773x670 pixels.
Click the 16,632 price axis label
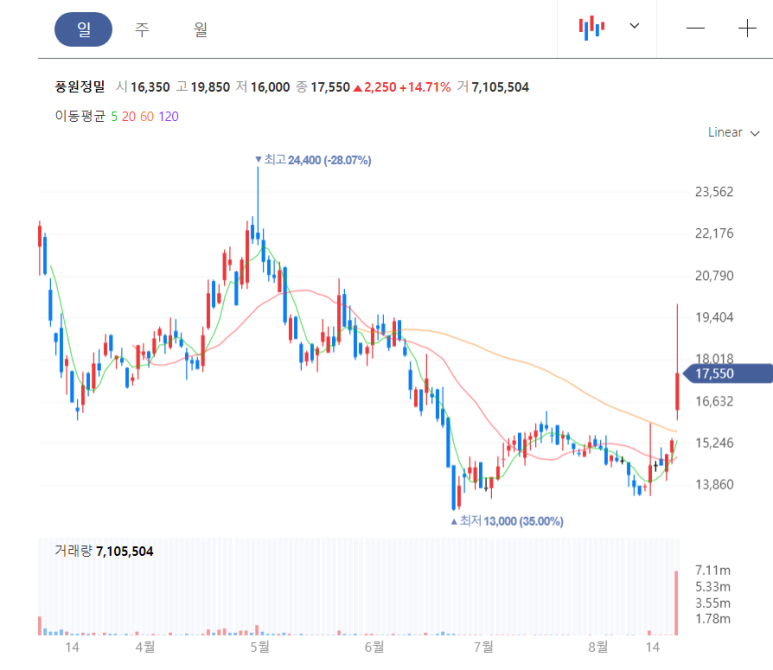714,401
